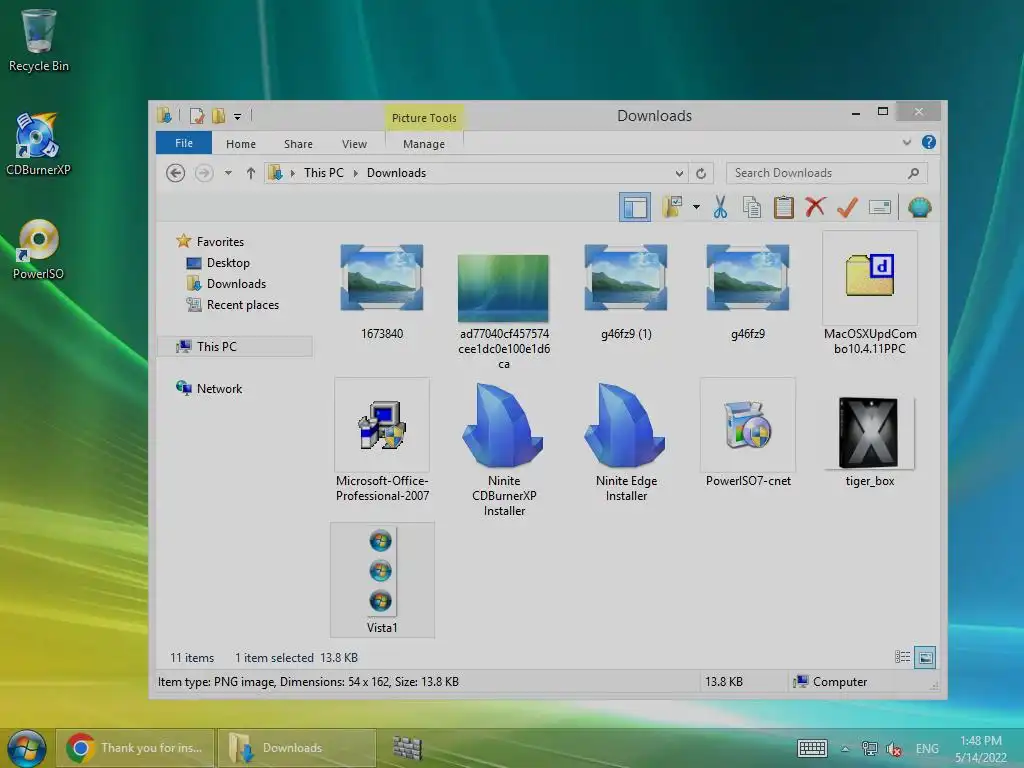This screenshot has height=768, width=1024.
Task: Open the touch keyboard tray icon
Action: (x=812, y=748)
